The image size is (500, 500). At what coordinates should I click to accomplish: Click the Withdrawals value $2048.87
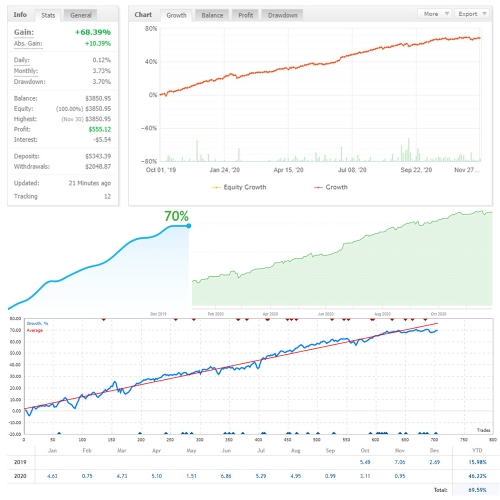98,166
